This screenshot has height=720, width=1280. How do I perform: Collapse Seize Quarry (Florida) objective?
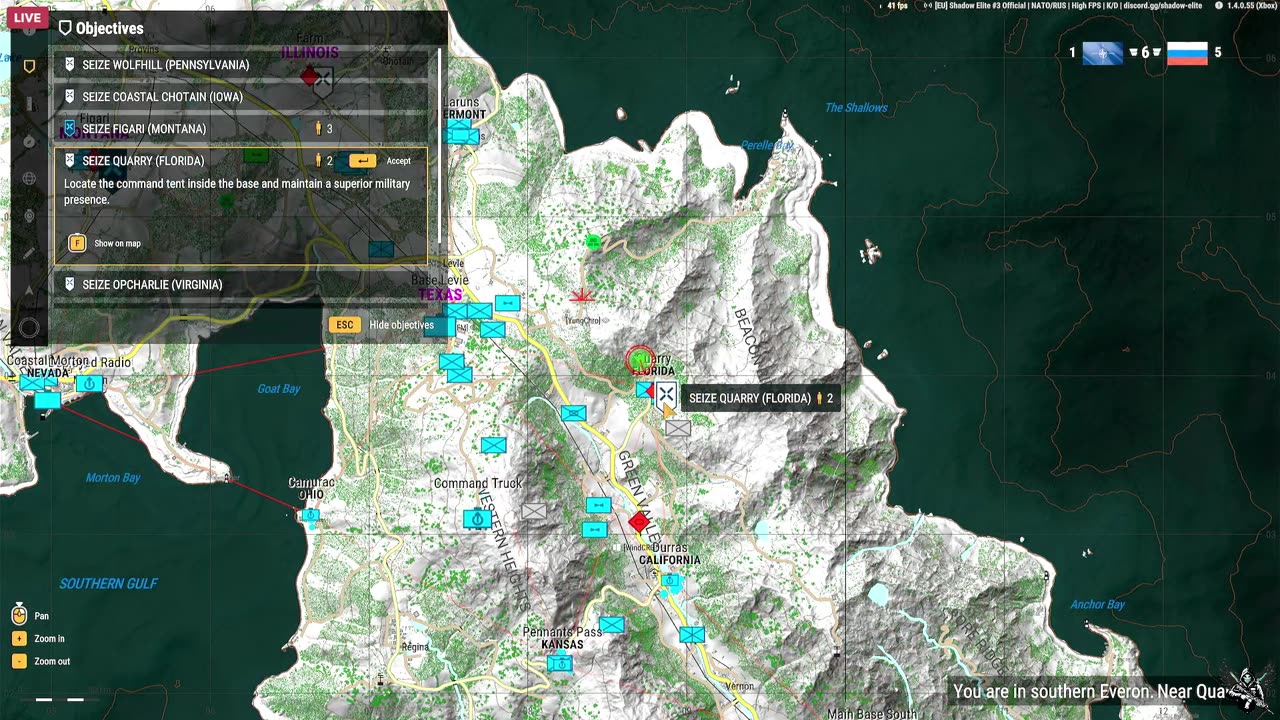click(241, 161)
